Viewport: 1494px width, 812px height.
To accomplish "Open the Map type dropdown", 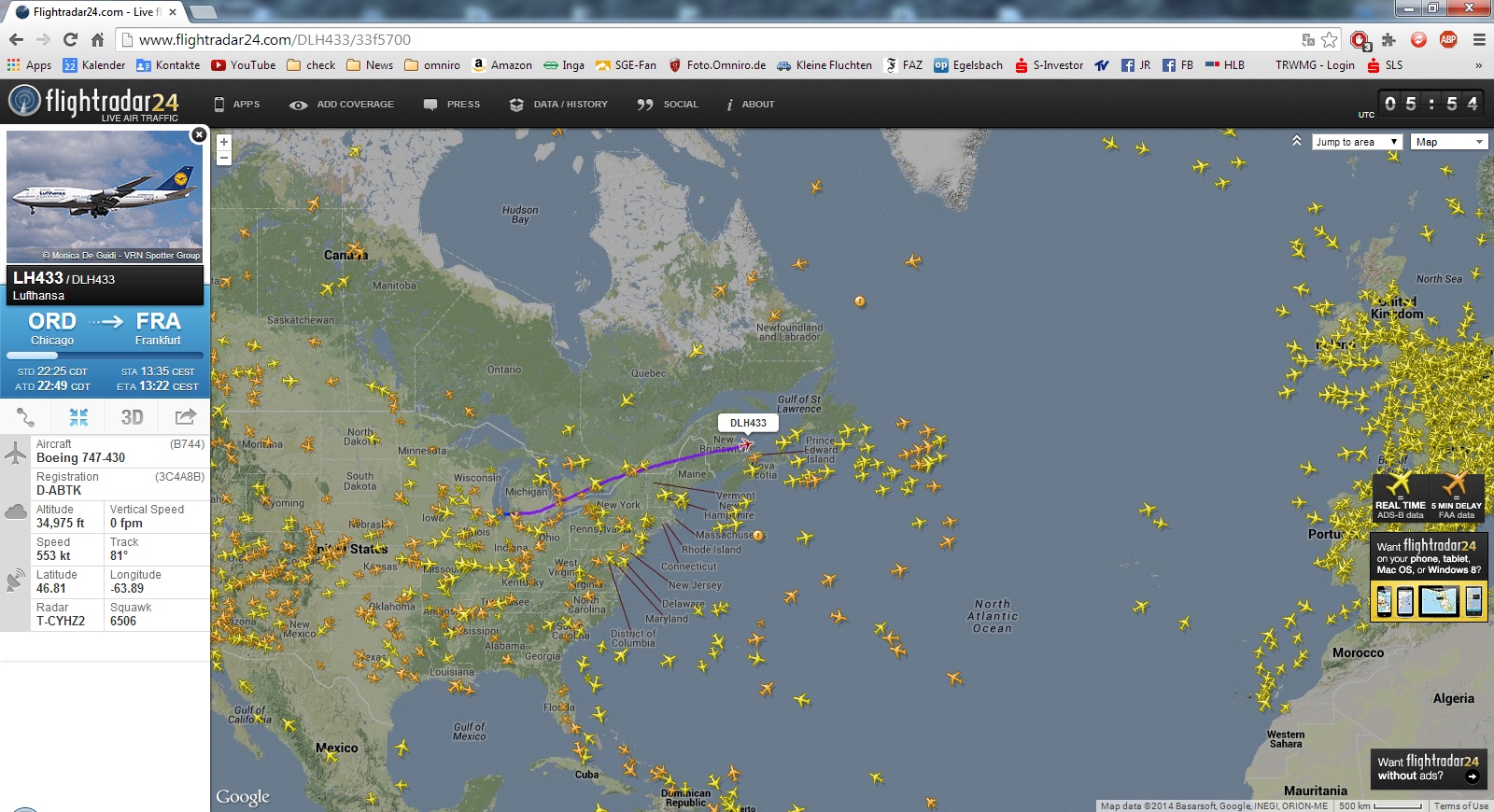I will coord(1450,142).
